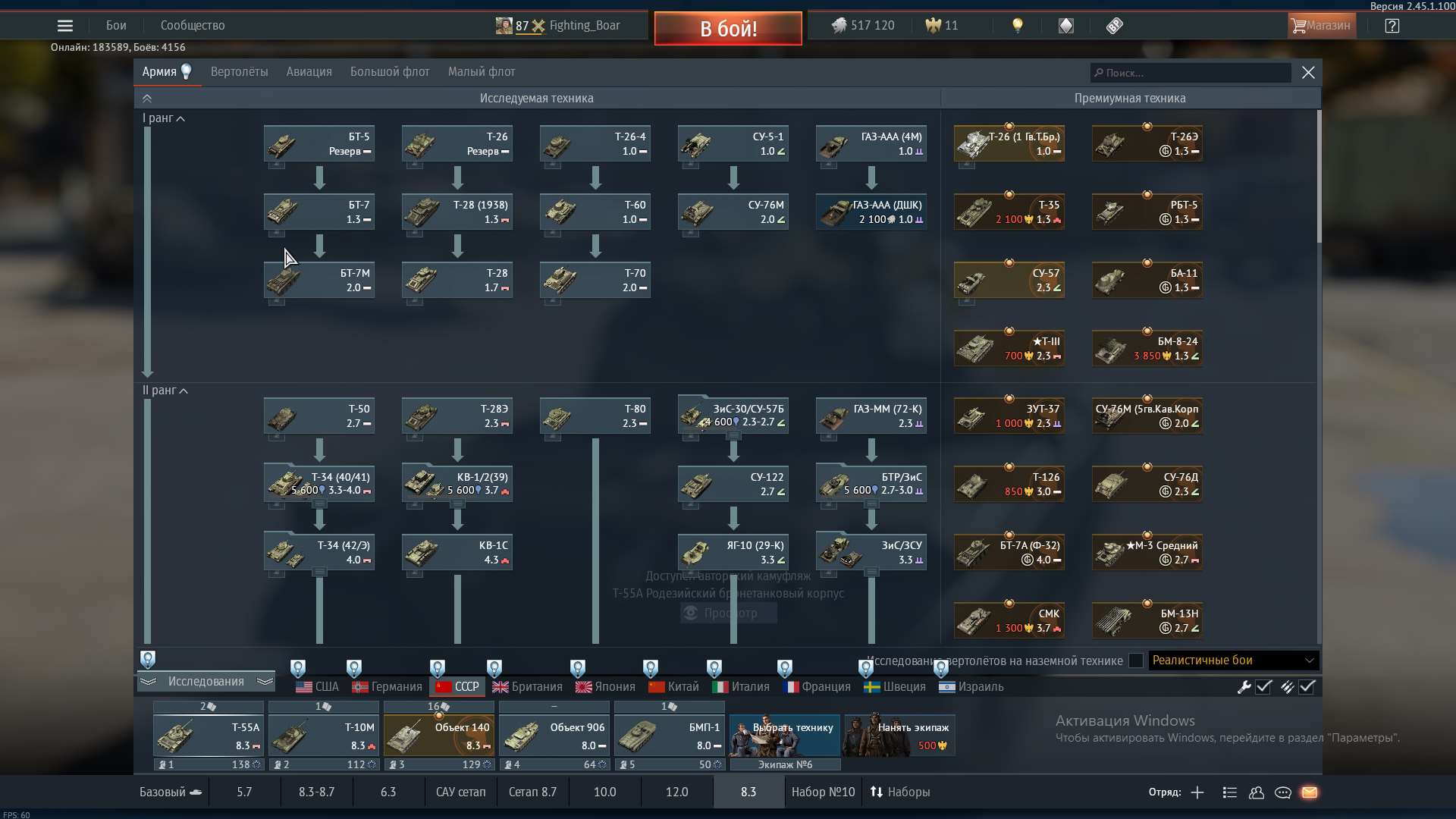Switch to the Базовый preset

click(x=170, y=792)
